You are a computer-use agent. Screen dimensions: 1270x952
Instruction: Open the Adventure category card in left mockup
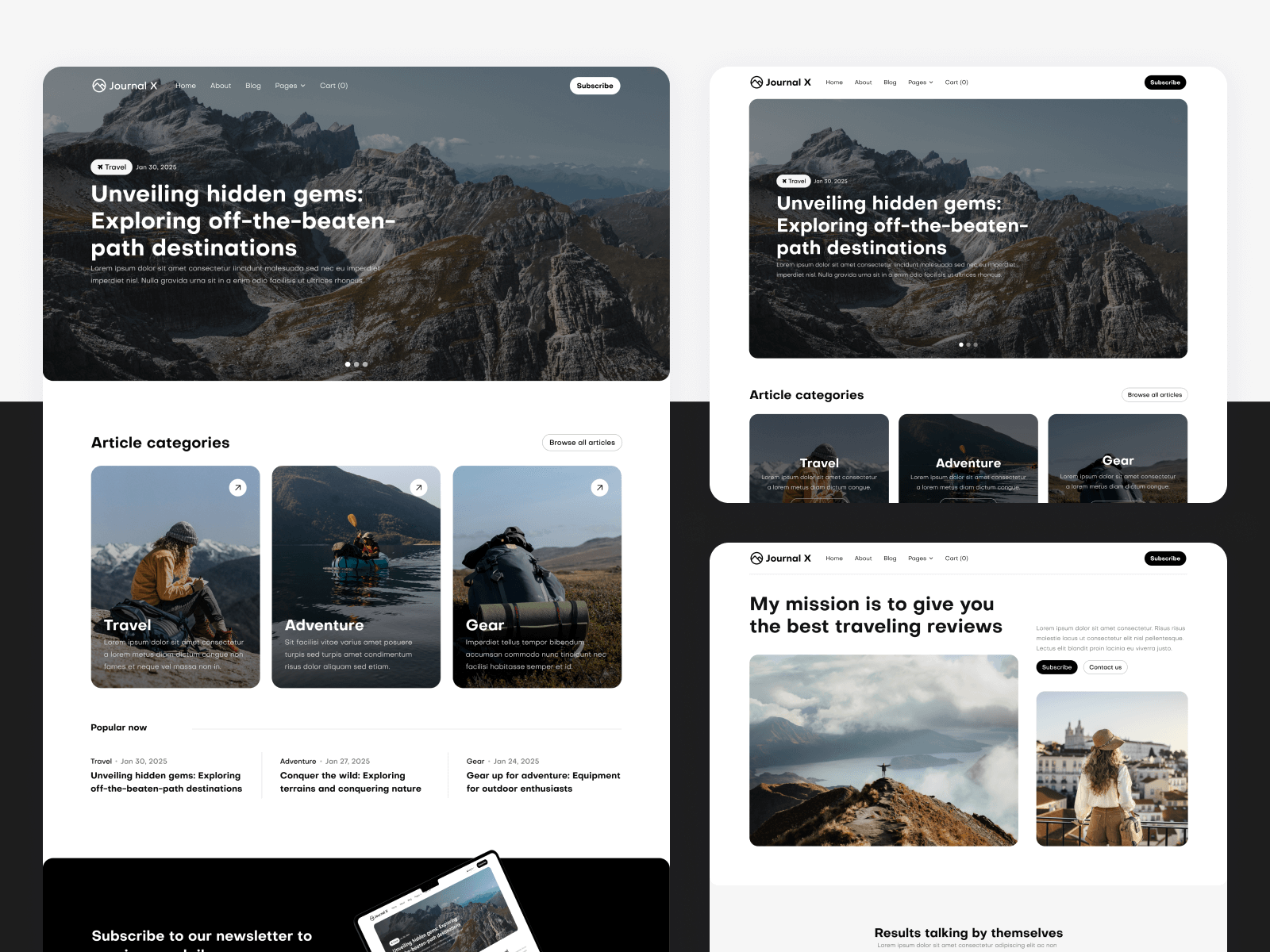356,577
